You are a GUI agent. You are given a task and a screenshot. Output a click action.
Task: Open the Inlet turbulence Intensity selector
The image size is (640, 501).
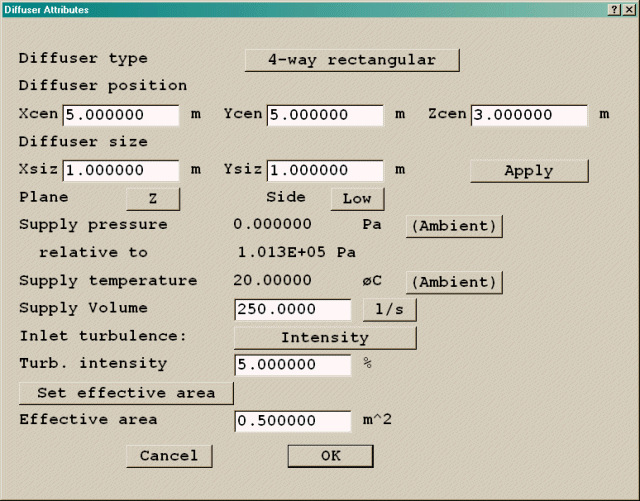coord(325,338)
